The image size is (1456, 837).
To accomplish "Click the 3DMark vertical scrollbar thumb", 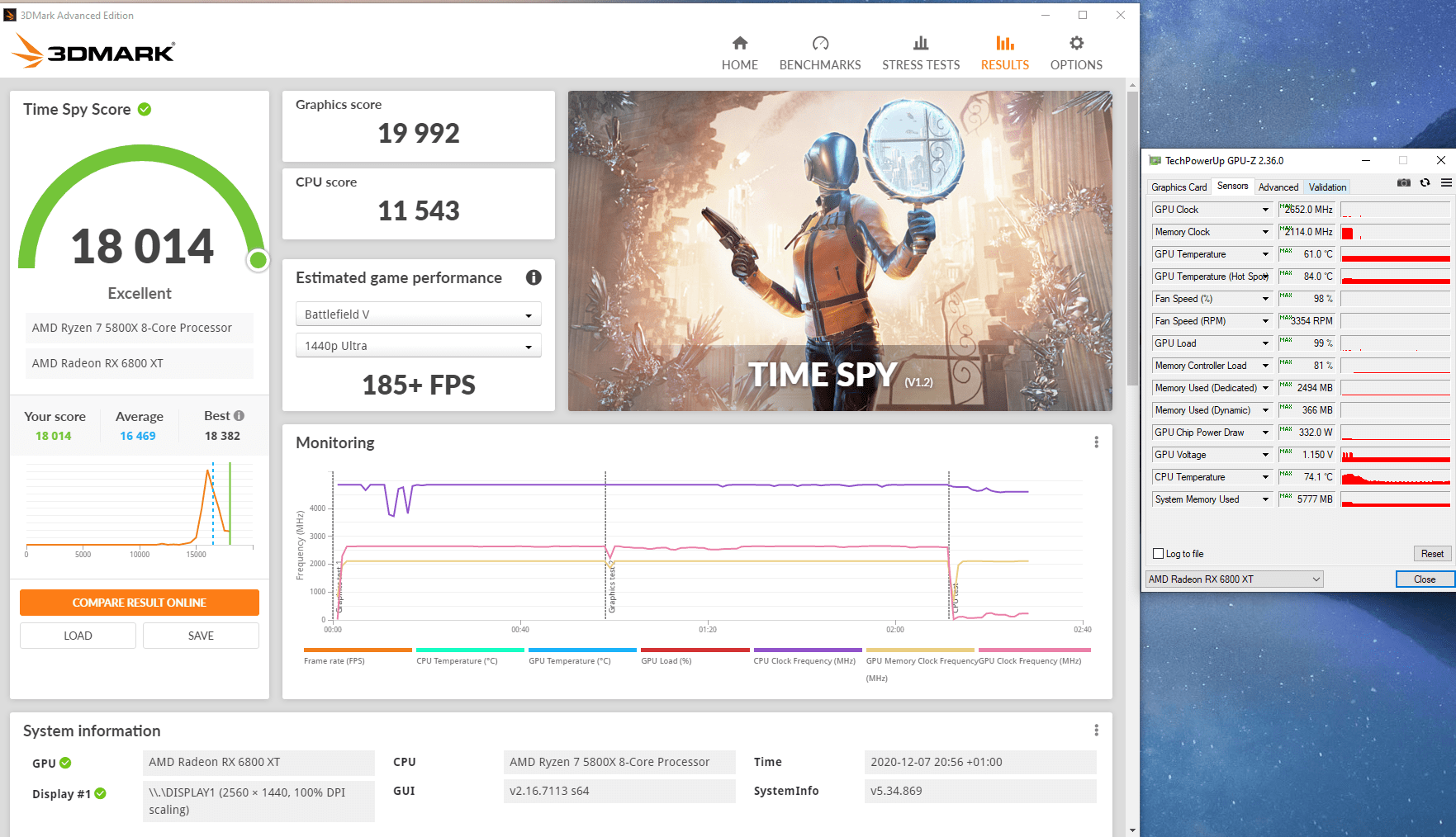I will point(1132,239).
